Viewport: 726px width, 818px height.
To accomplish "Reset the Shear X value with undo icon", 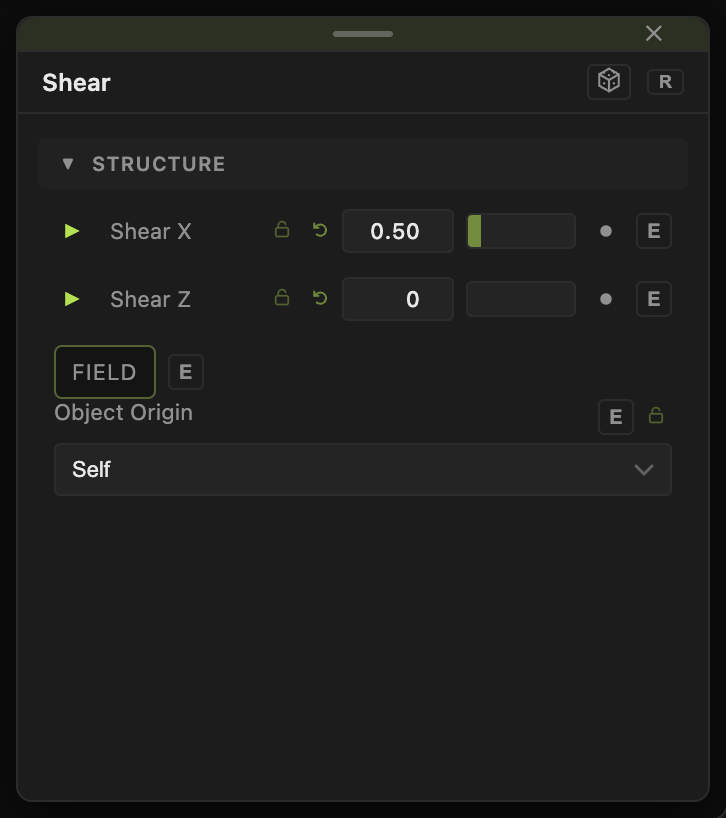I will point(320,230).
